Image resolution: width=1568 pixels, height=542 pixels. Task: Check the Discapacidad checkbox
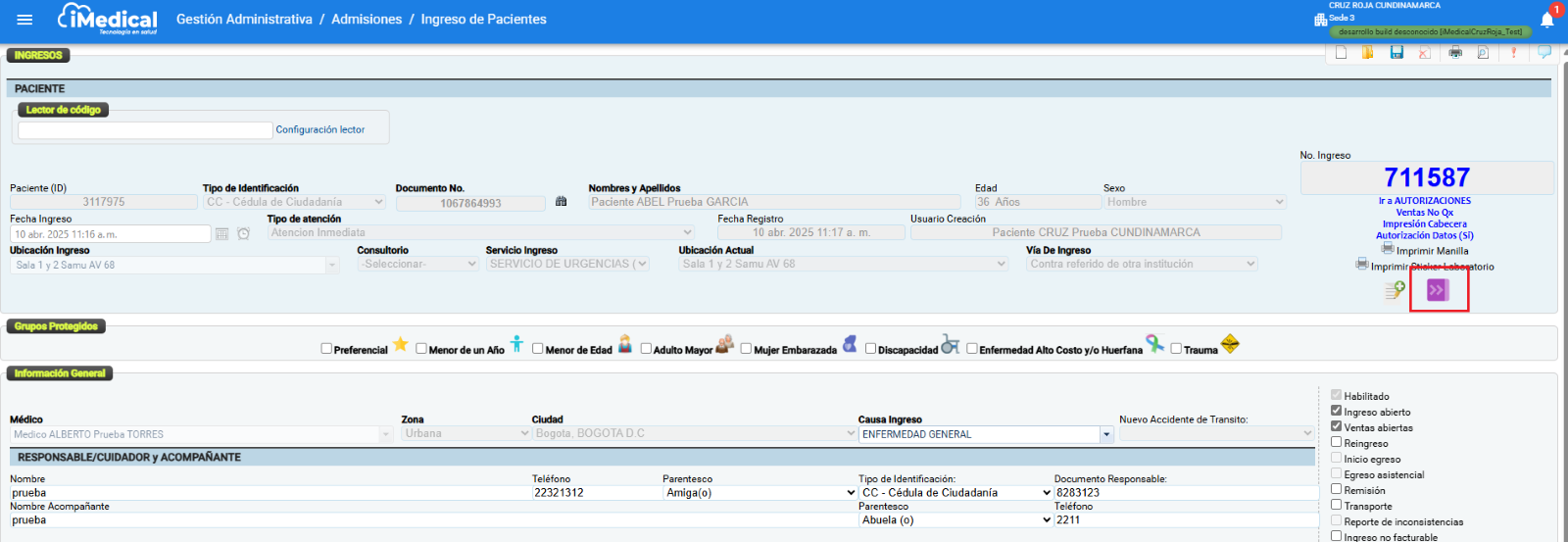(x=870, y=349)
